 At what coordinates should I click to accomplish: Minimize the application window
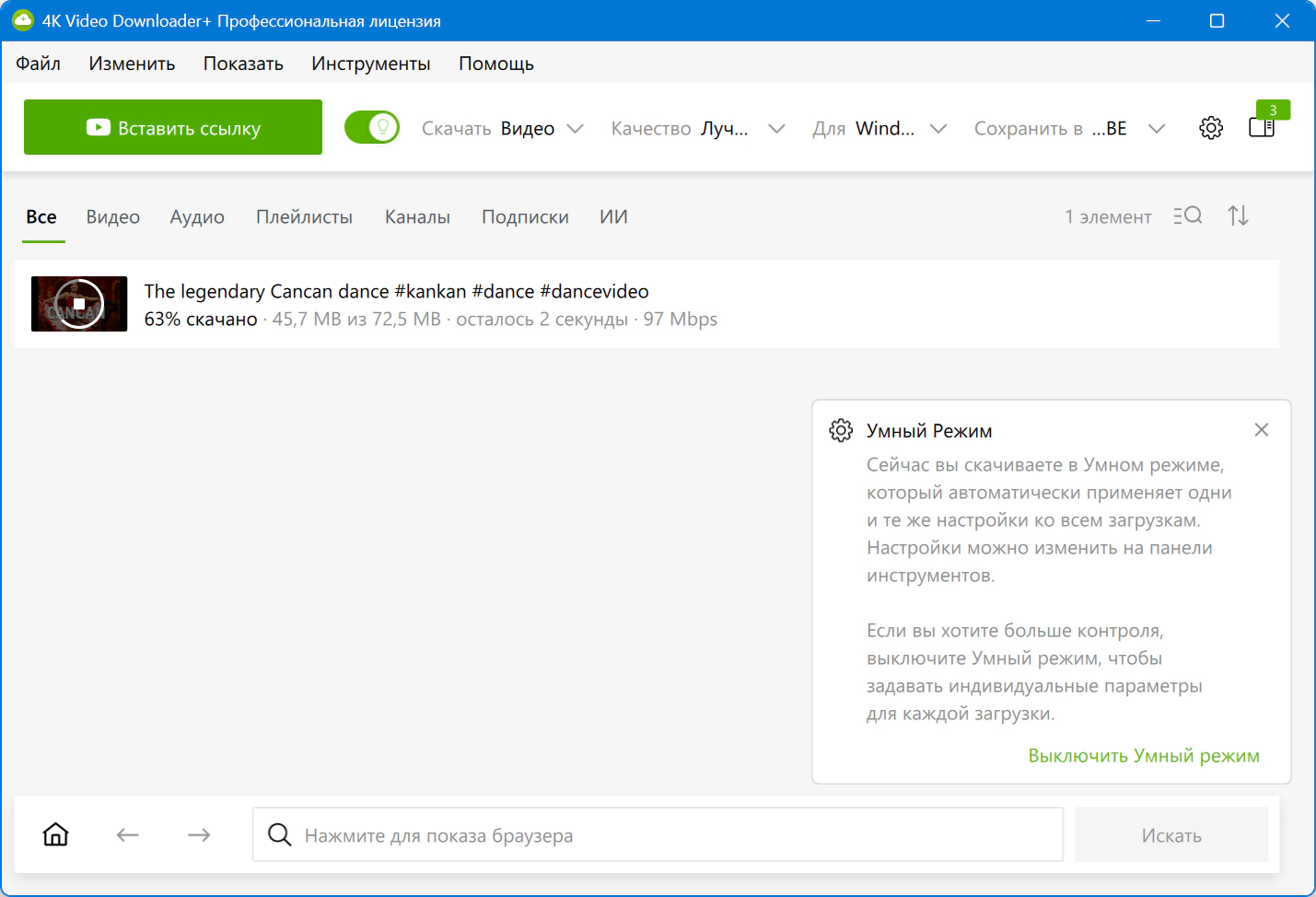coord(1153,20)
